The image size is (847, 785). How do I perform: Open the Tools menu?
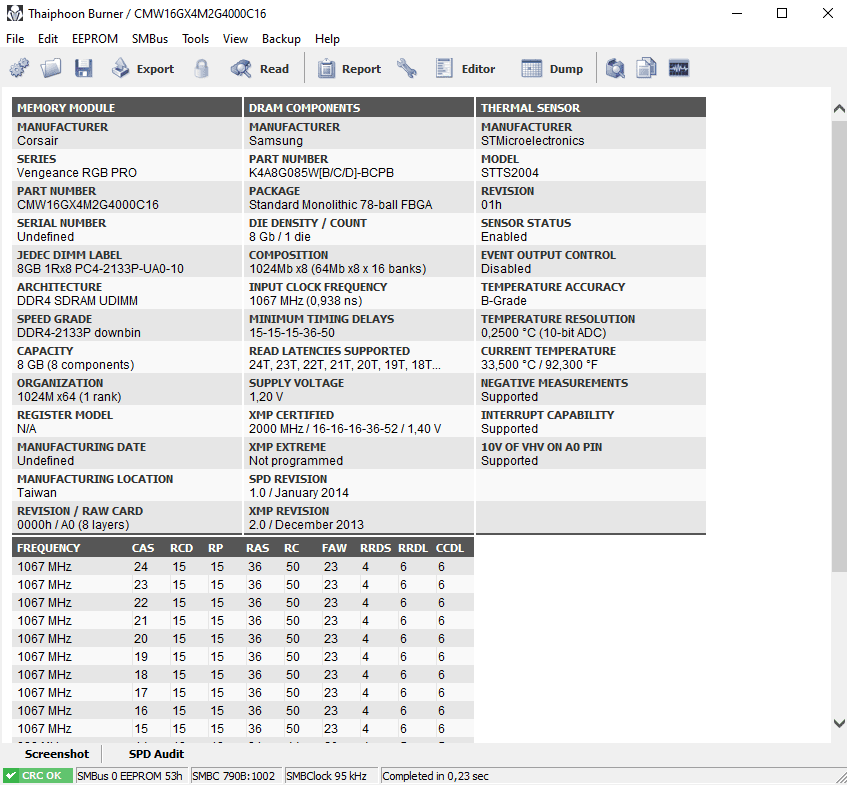195,39
